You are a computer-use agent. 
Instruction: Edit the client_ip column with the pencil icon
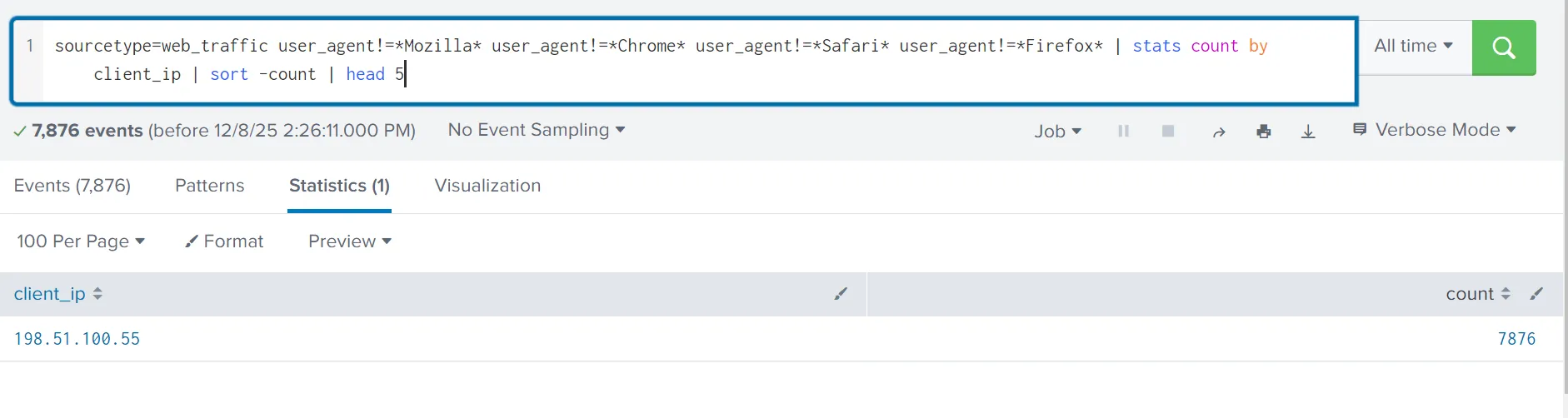coord(841,293)
